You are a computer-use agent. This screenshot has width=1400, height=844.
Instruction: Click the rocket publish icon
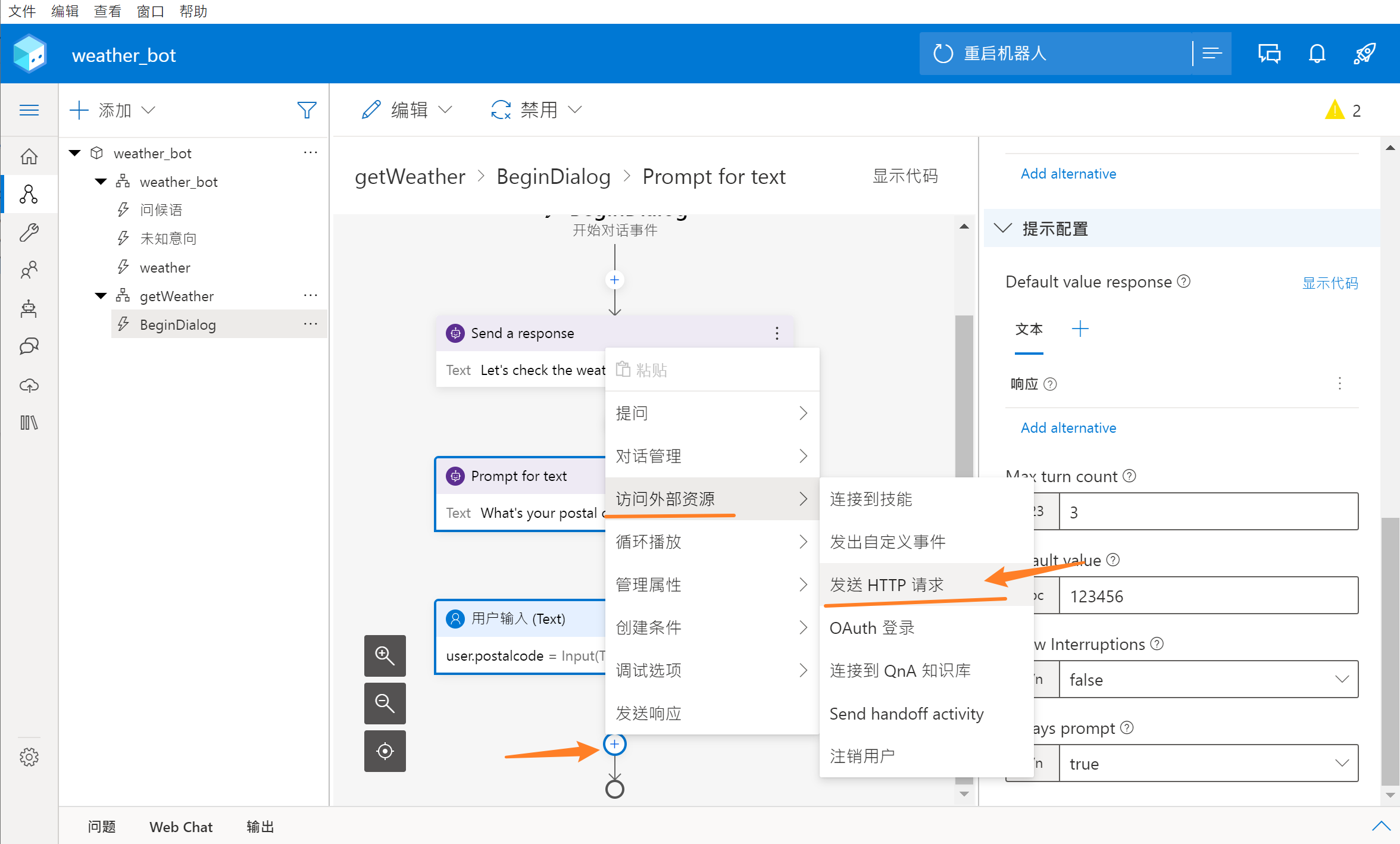(x=1364, y=54)
